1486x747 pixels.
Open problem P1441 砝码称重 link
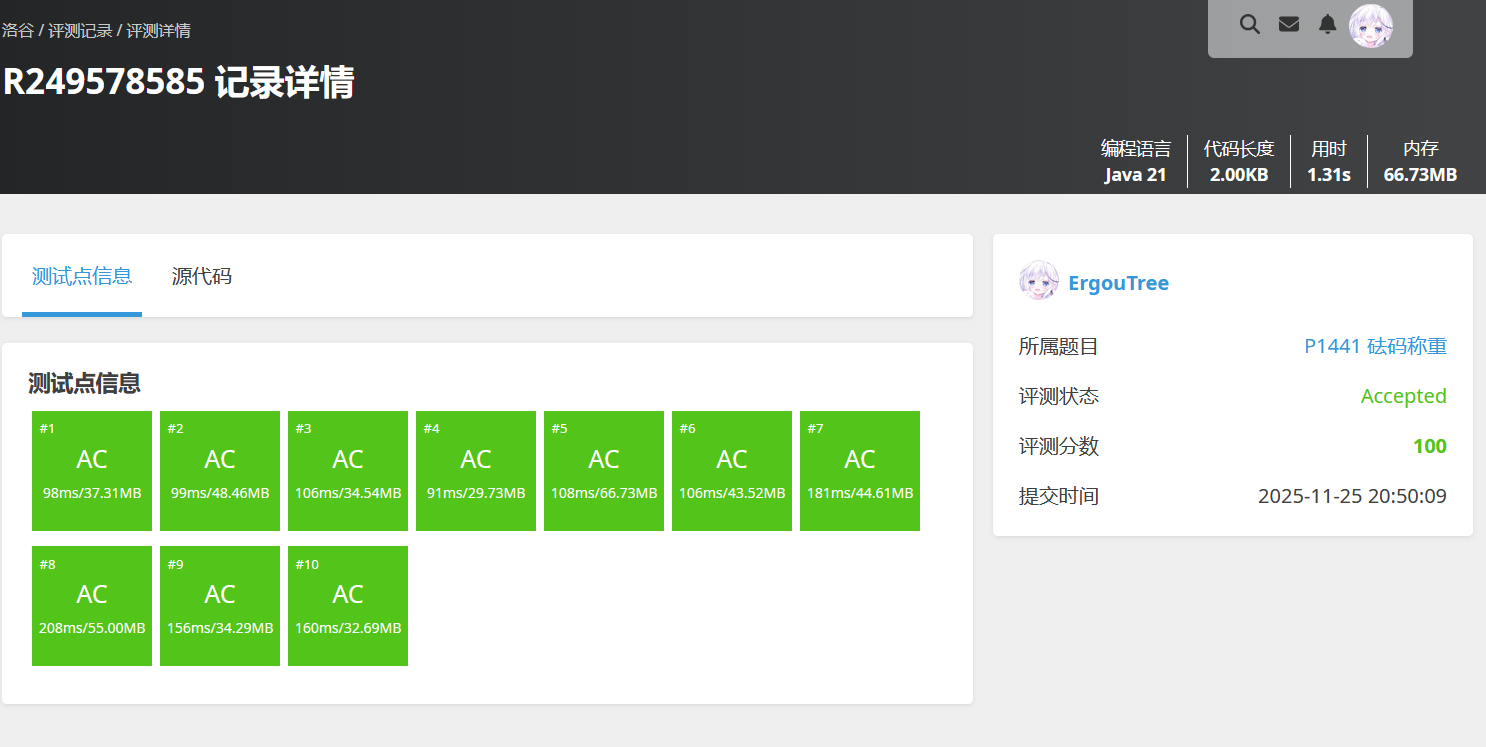[1375, 347]
